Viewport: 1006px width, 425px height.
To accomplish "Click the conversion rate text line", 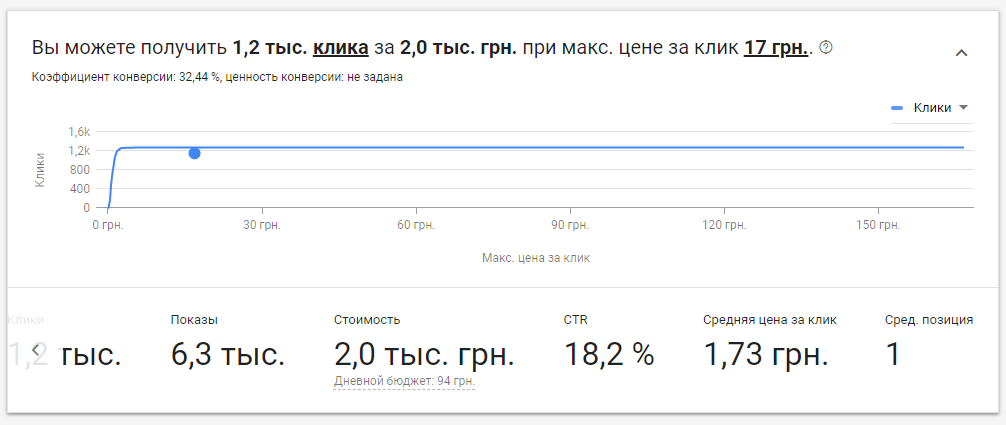I will 217,77.
